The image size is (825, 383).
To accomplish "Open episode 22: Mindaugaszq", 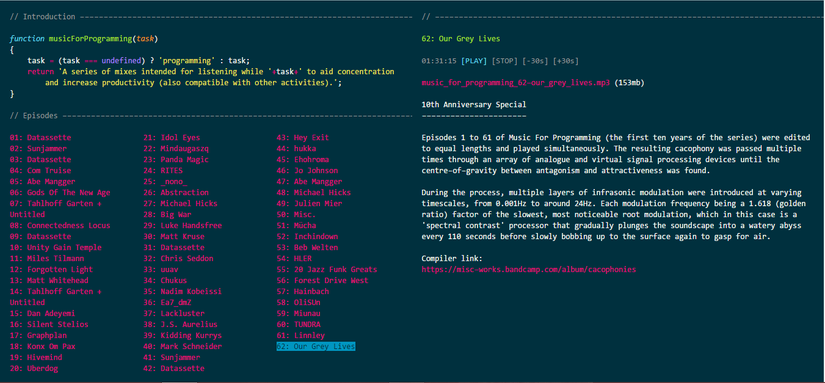I will point(176,149).
